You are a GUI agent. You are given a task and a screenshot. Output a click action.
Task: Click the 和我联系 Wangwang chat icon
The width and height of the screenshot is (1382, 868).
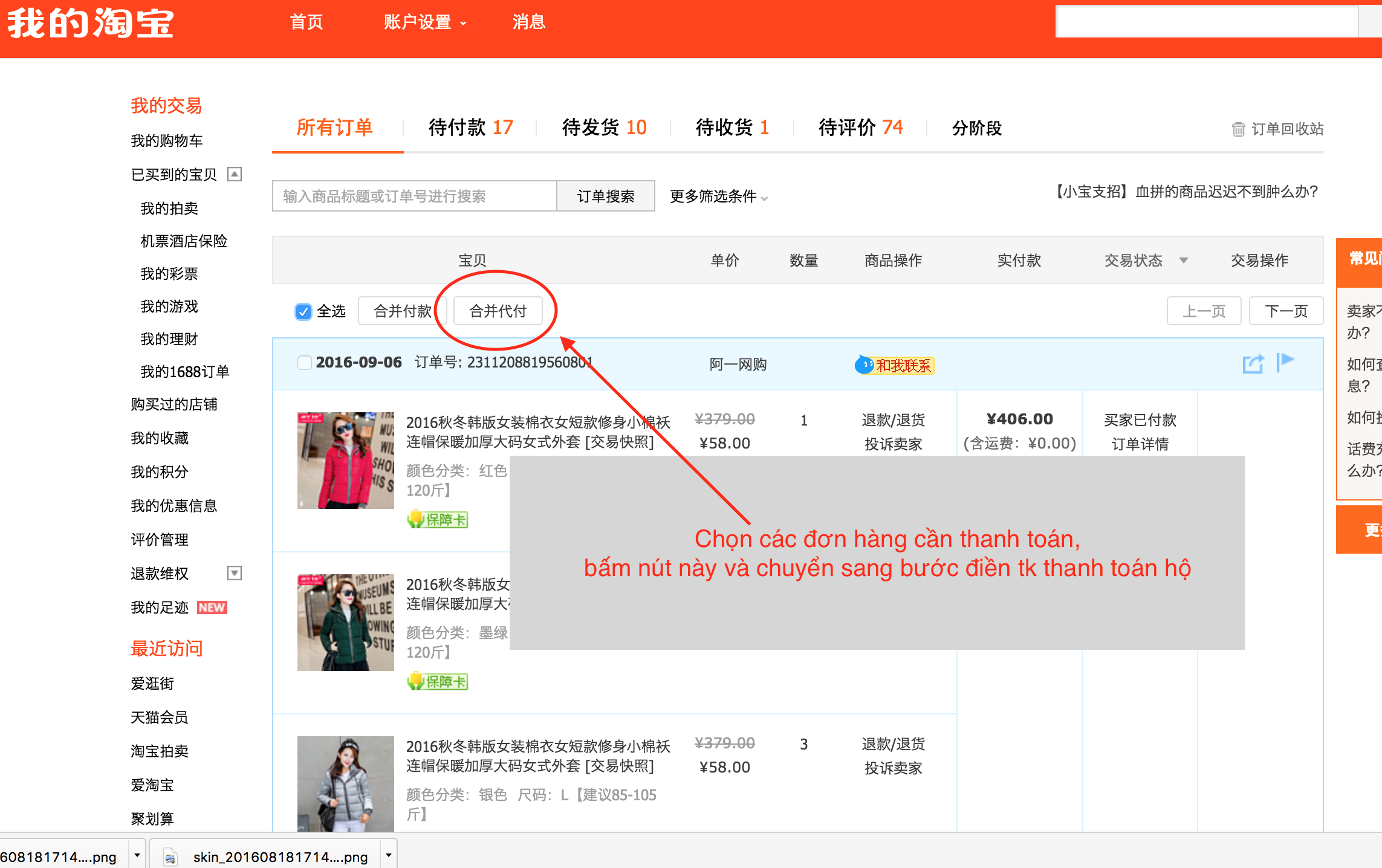895,365
